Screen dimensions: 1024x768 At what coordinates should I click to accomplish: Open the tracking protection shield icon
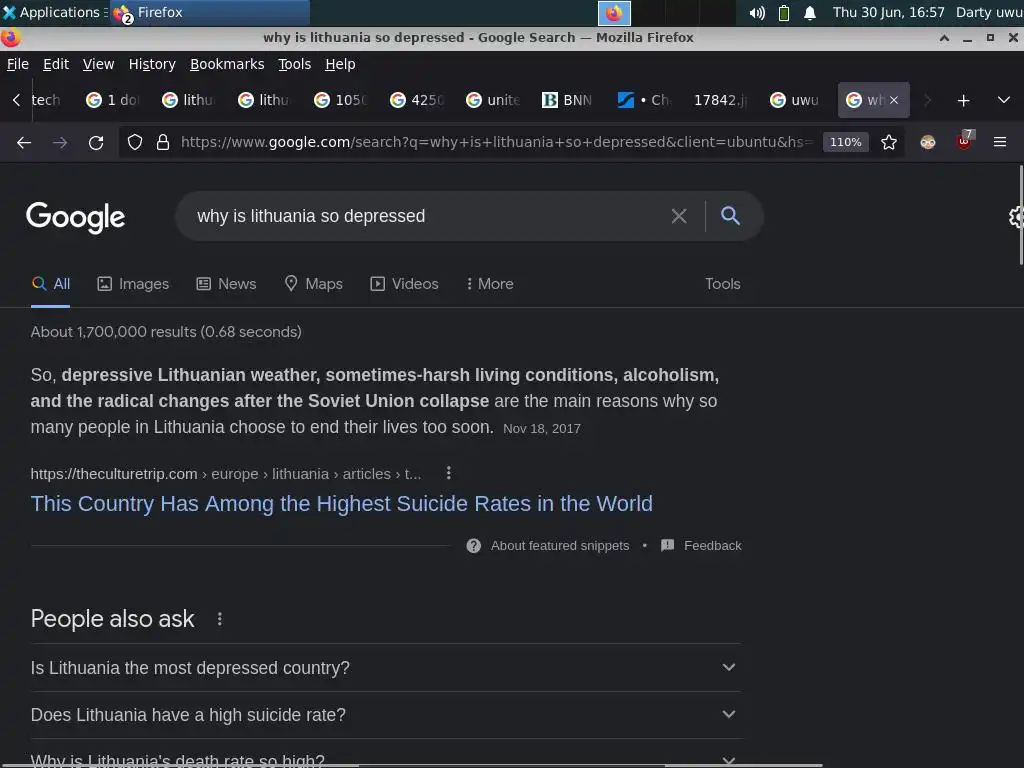pos(135,142)
